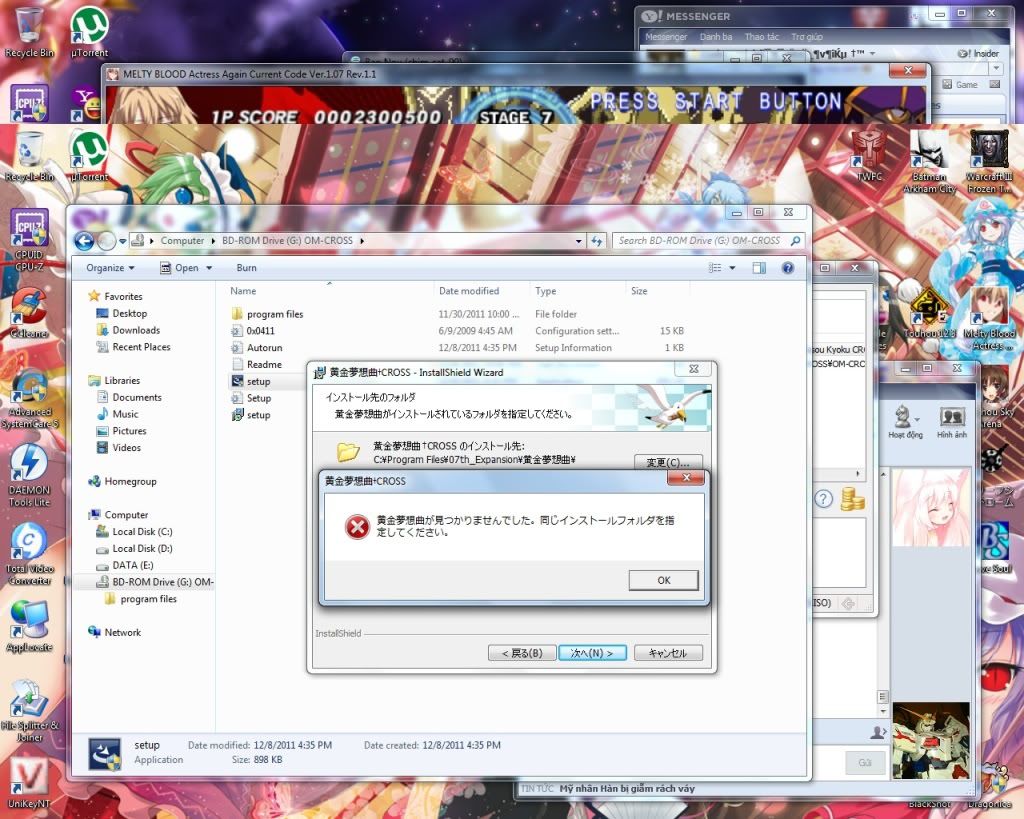
Task: Select Documents library in sidebar
Action: (136, 397)
